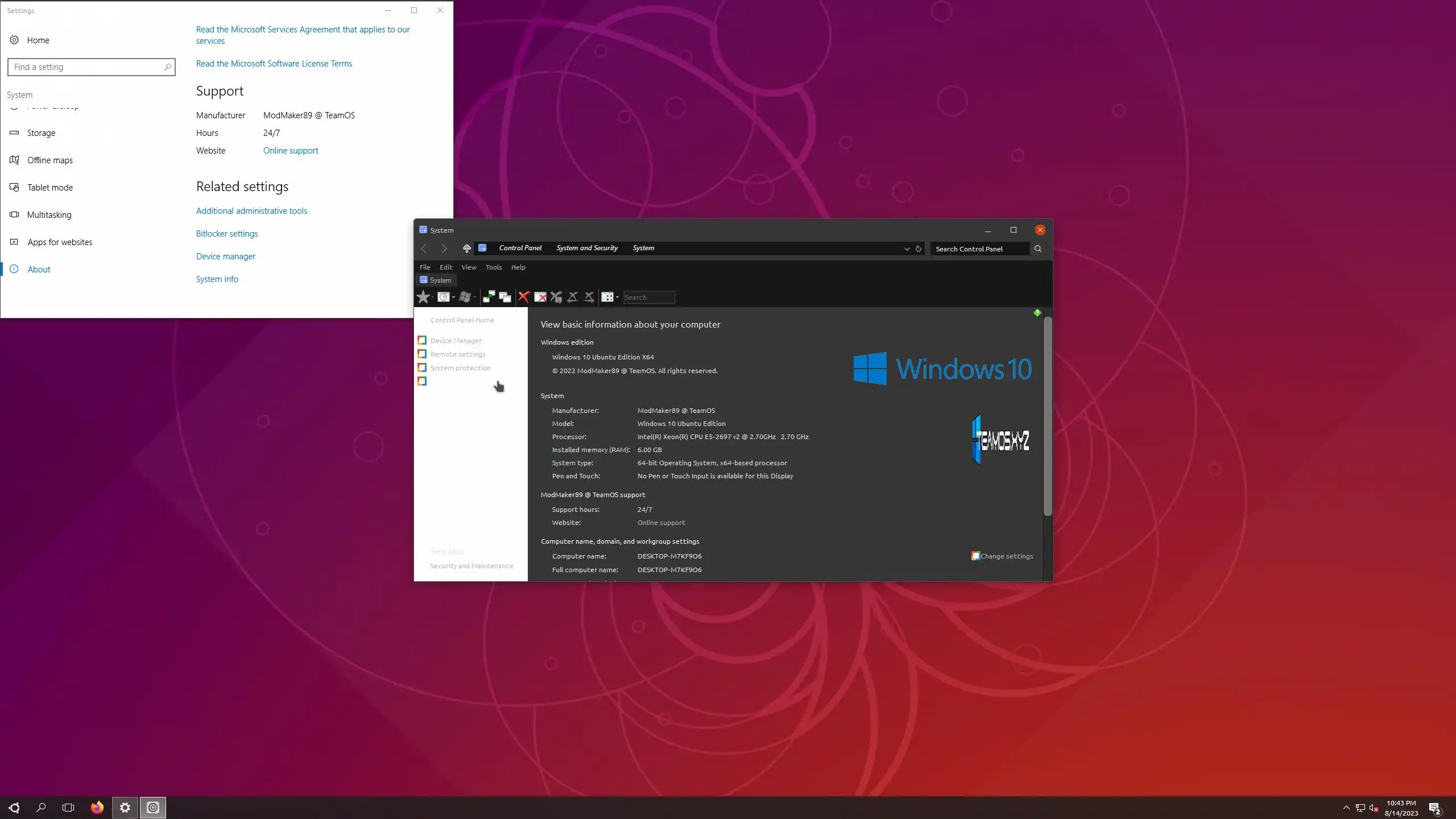The height and width of the screenshot is (819, 1456).
Task: Click the taskbar Task View icon
Action: [x=68, y=807]
